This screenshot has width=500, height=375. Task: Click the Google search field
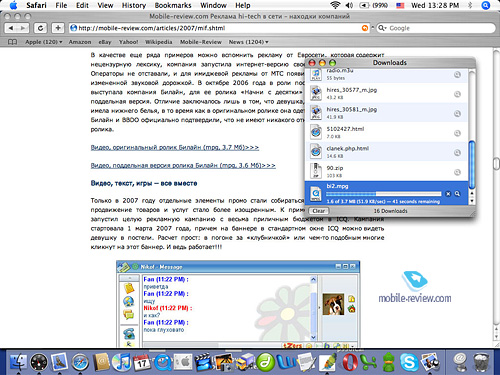(436, 28)
